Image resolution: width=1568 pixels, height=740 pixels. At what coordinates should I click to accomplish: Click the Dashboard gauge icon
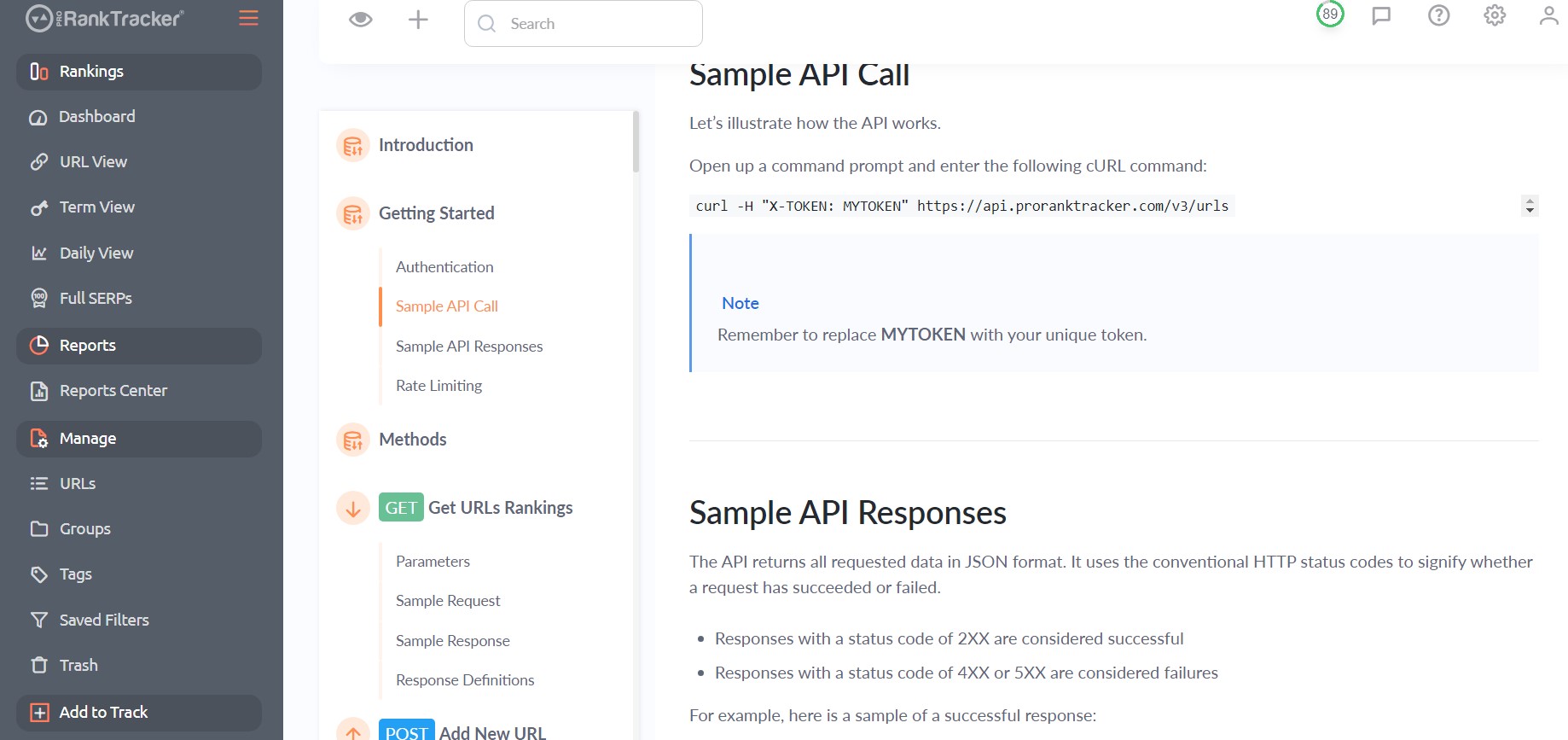coord(38,118)
